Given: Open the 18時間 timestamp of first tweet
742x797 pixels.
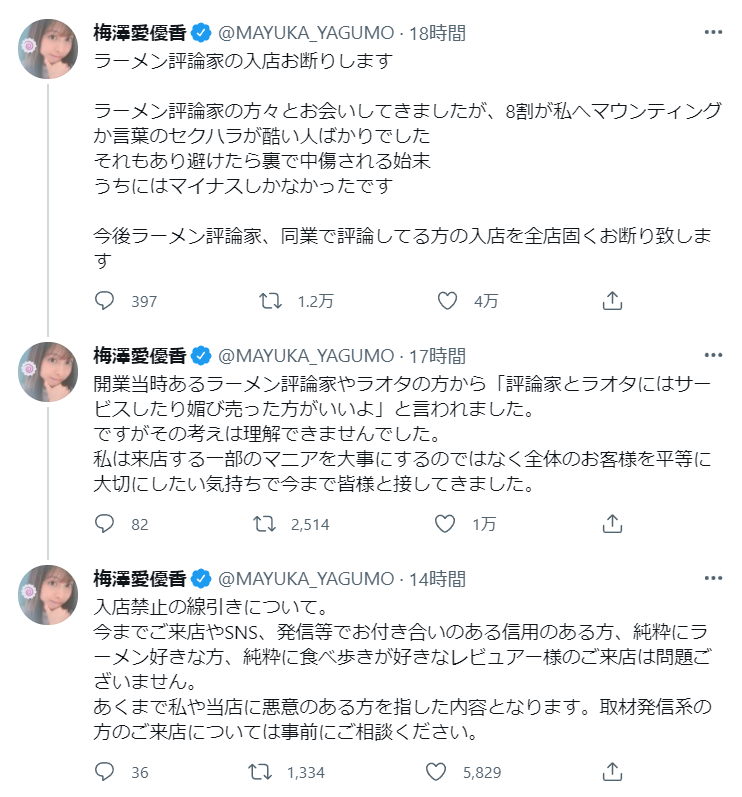Looking at the screenshot, I should coord(436,33).
